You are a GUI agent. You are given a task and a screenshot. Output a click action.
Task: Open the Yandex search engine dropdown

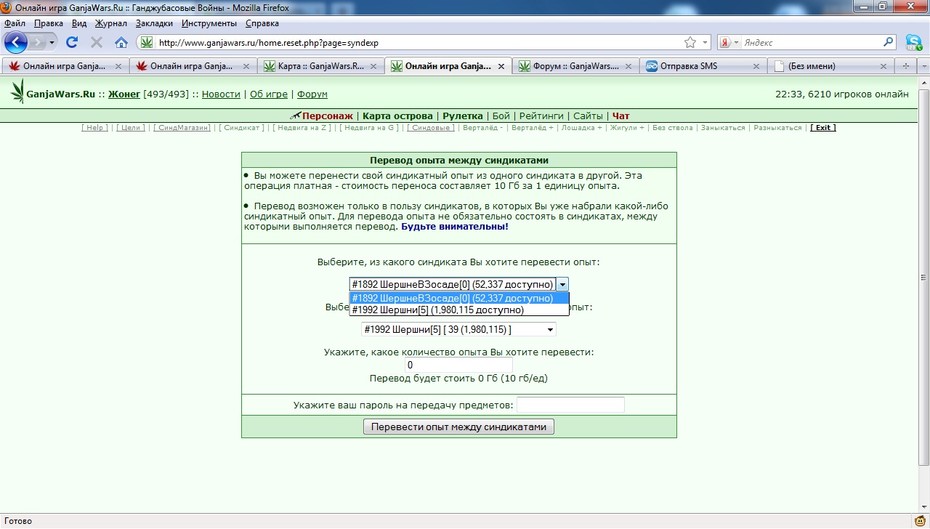coord(736,42)
